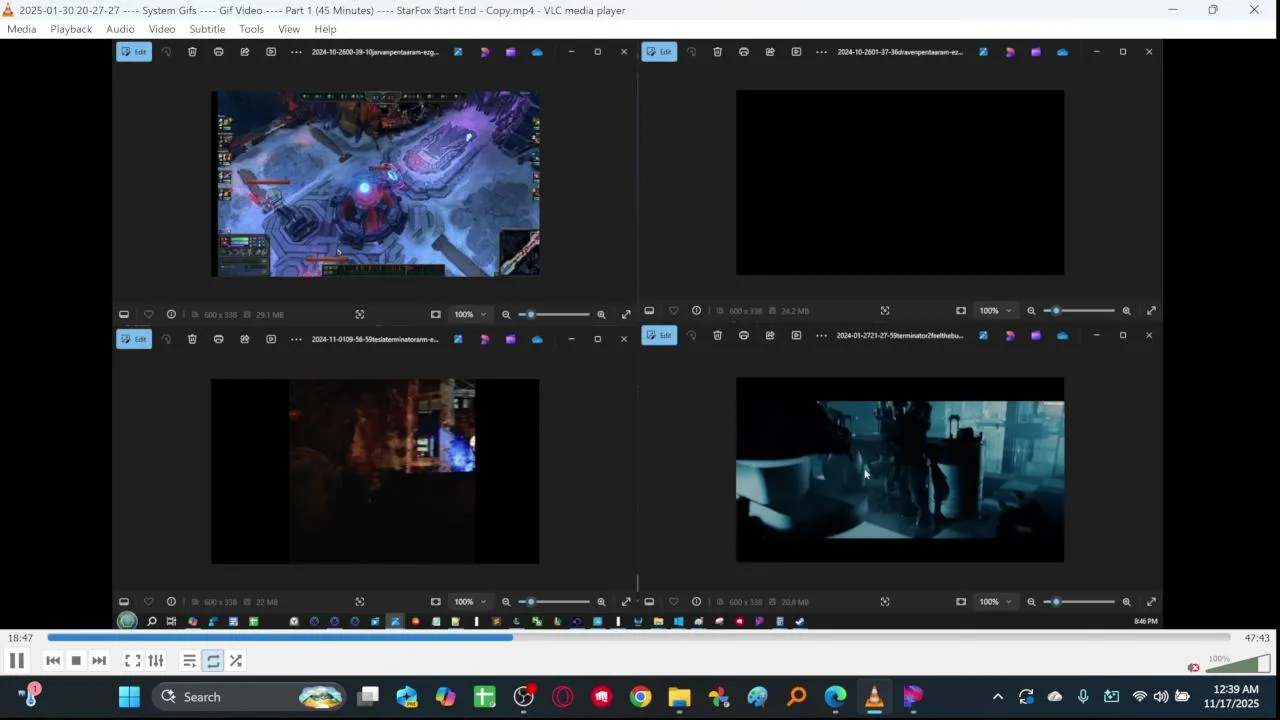Viewport: 1280px width, 720px height.
Task: Open the Tools menu
Action: coord(251,29)
